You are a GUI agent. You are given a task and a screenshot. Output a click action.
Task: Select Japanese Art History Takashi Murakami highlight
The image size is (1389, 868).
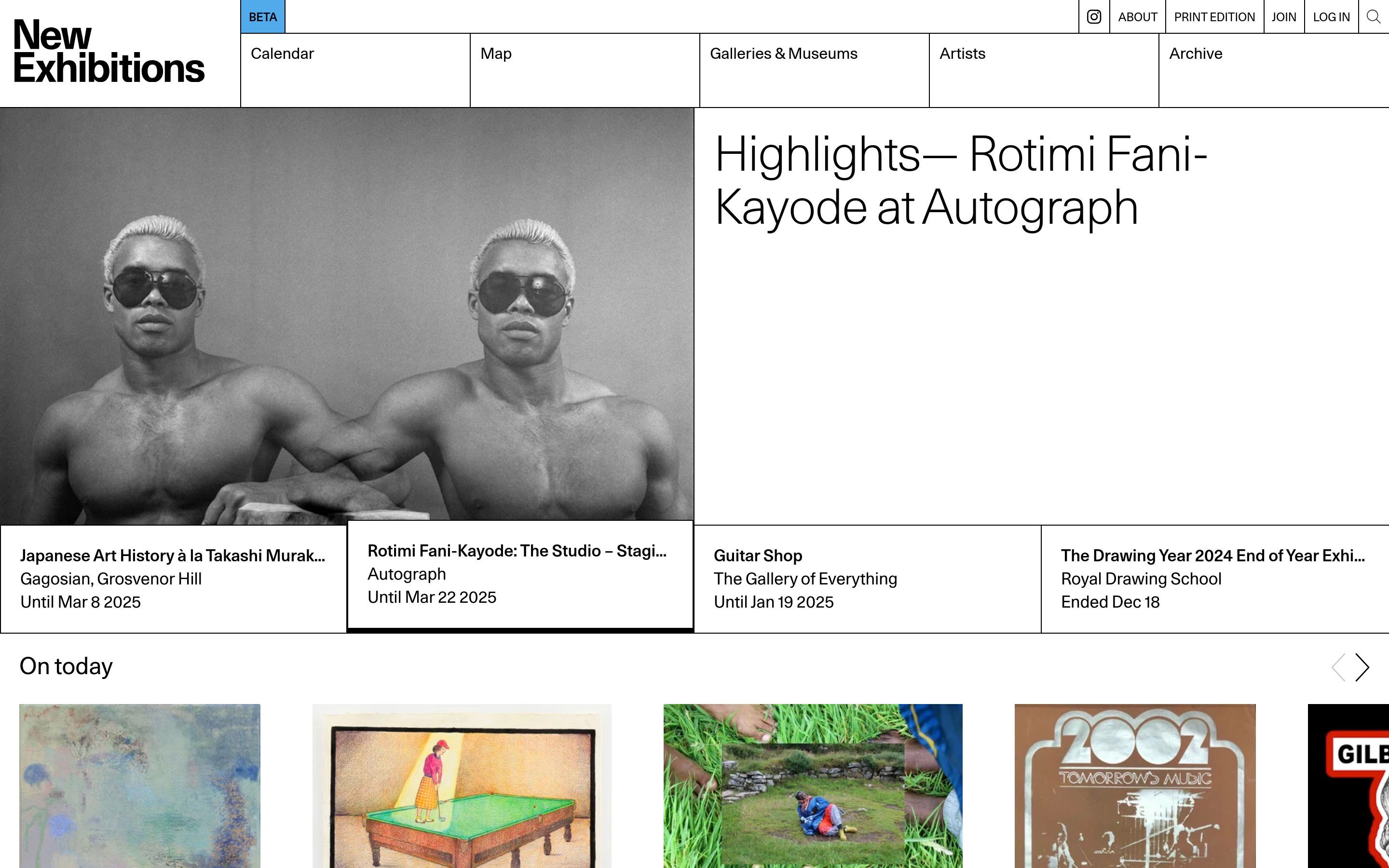173,579
